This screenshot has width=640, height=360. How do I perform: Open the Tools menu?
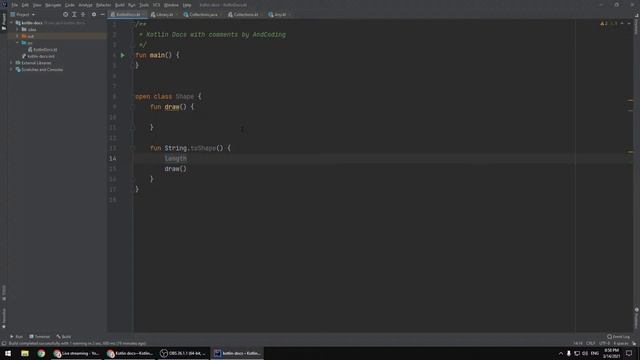click(x=144, y=5)
